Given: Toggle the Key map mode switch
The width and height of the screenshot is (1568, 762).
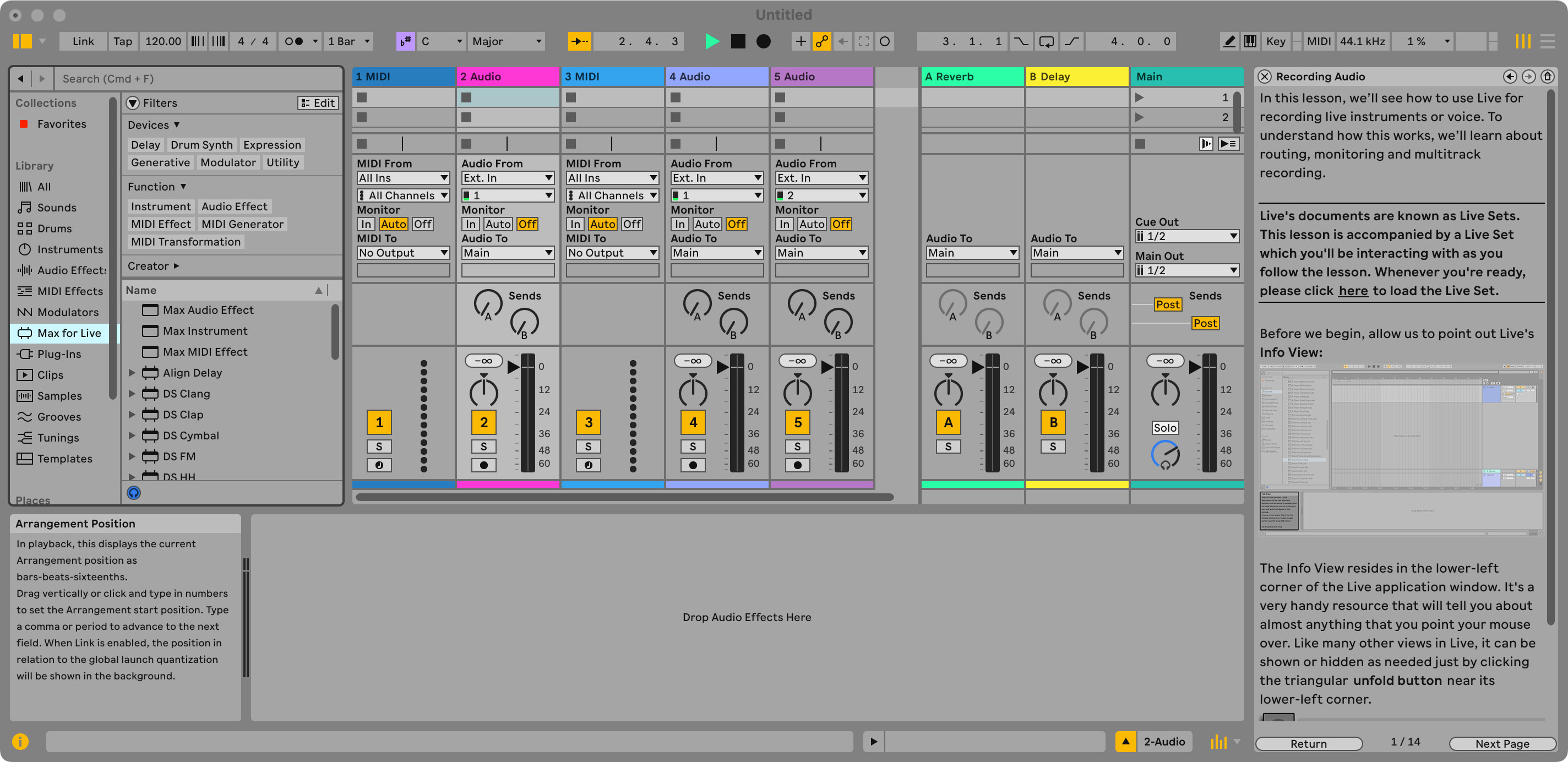Looking at the screenshot, I should [1276, 41].
